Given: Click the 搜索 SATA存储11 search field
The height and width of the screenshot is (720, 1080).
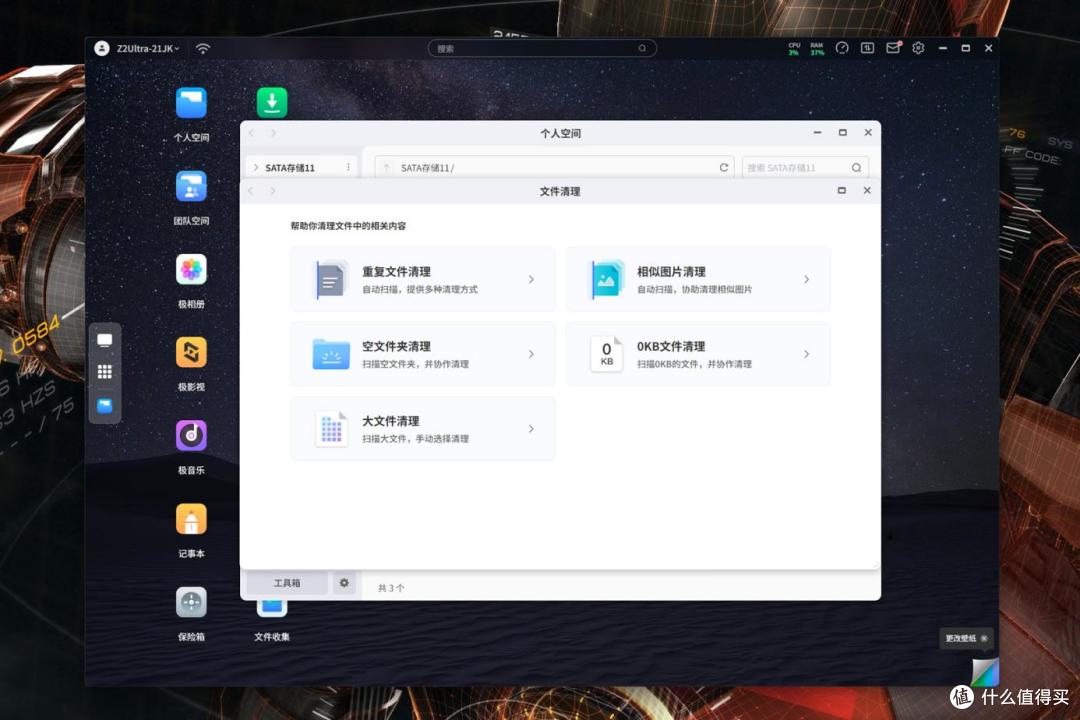Looking at the screenshot, I should (x=804, y=167).
